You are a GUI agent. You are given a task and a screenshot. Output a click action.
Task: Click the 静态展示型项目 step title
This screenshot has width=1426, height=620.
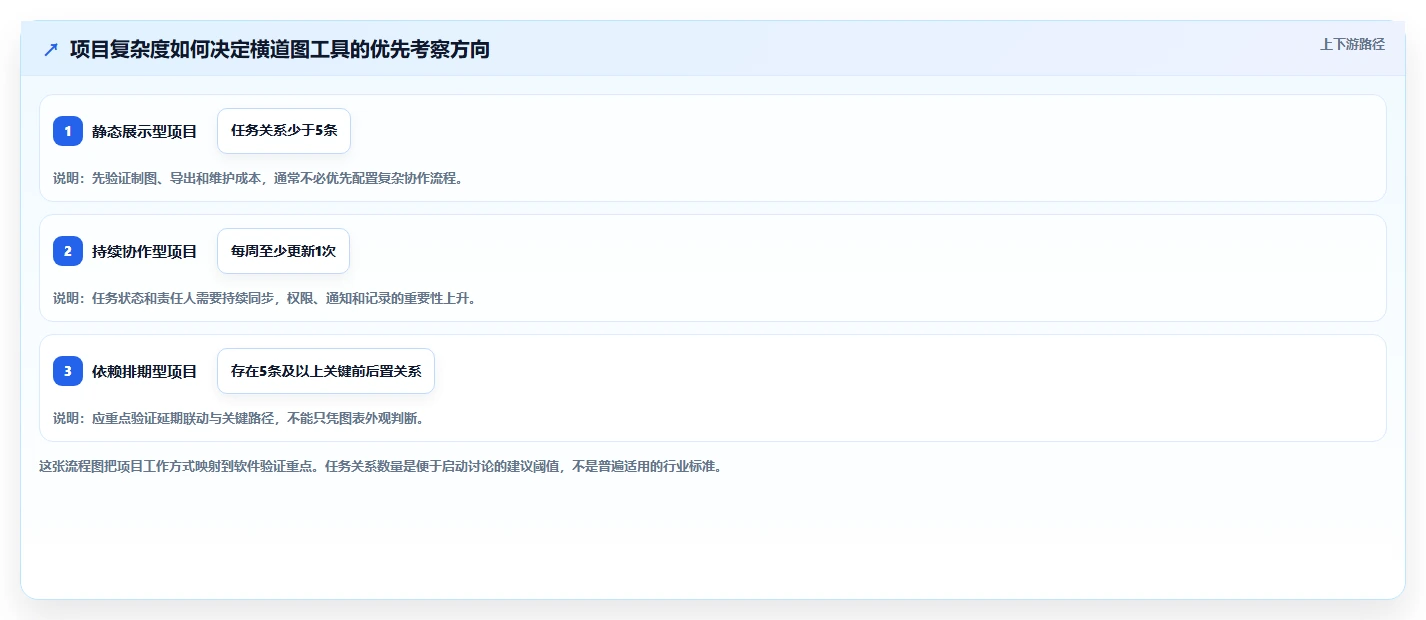[x=145, y=131]
